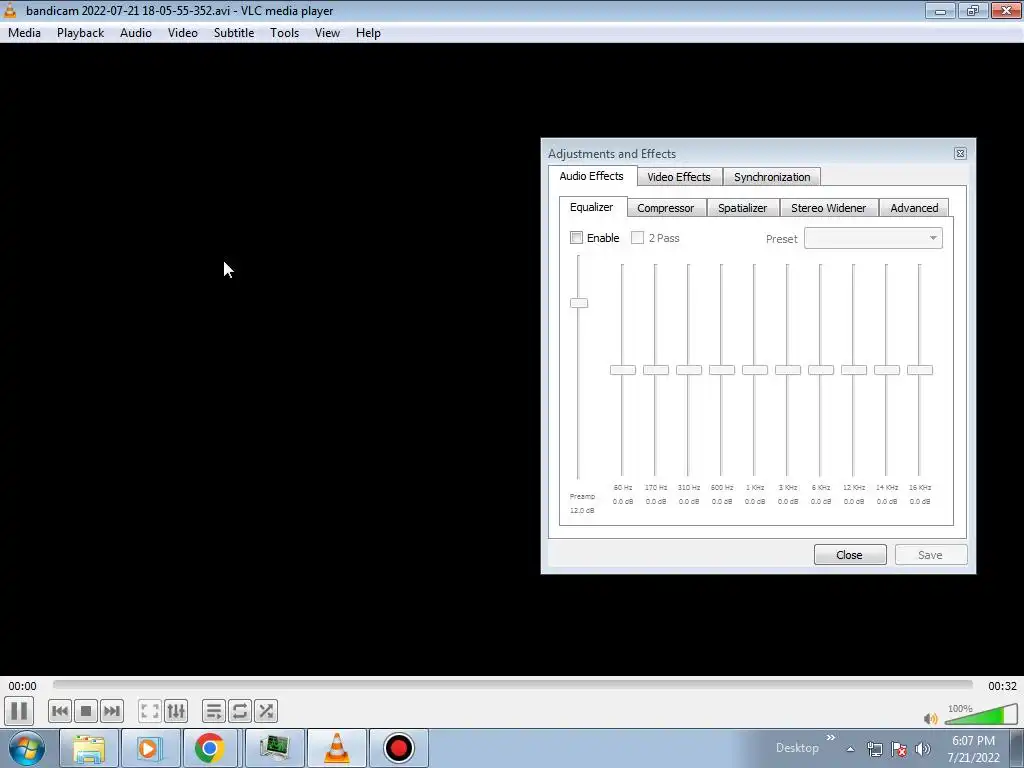Select the Stereo Widener sub-tab
Image resolution: width=1024 pixels, height=768 pixels.
coord(828,208)
